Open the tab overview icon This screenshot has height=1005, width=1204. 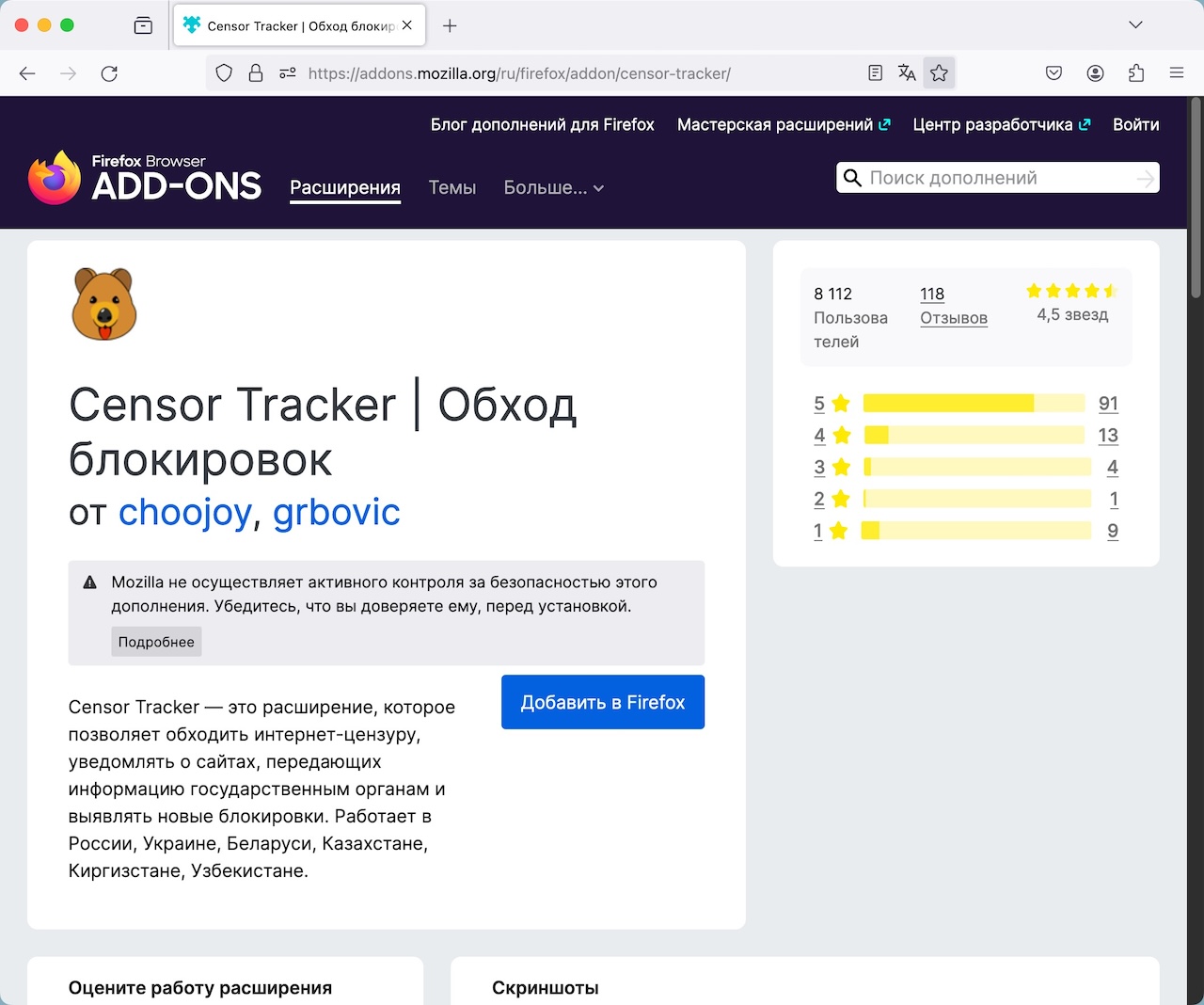tap(143, 25)
